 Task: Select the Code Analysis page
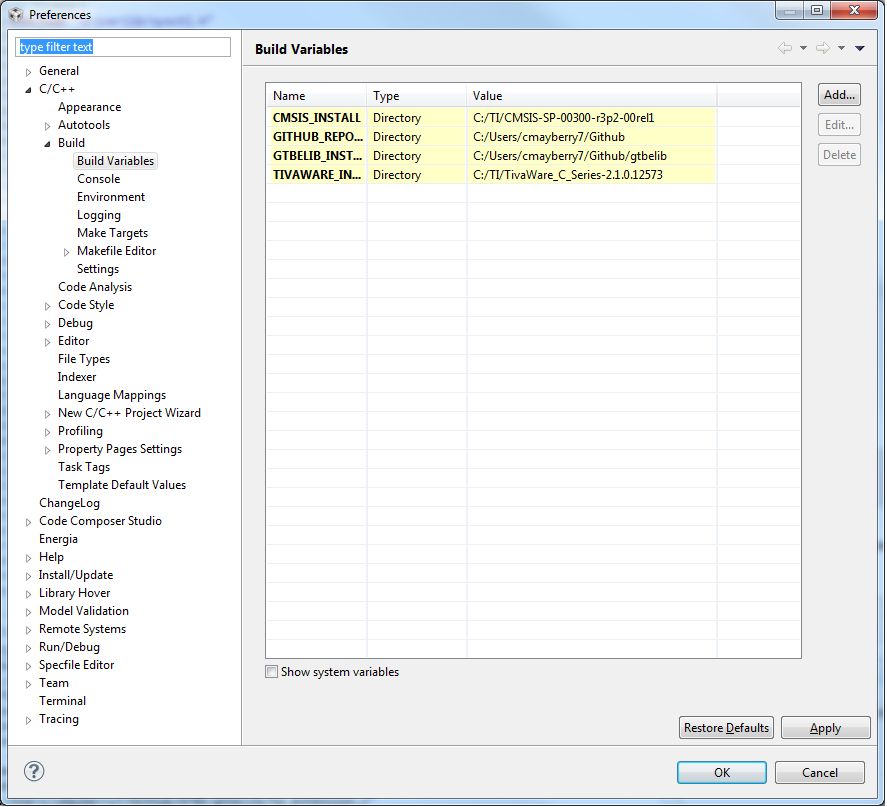(x=94, y=287)
